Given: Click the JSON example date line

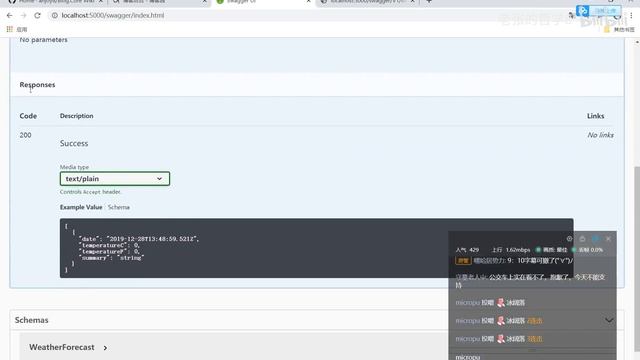Looking at the screenshot, I should tap(139, 239).
